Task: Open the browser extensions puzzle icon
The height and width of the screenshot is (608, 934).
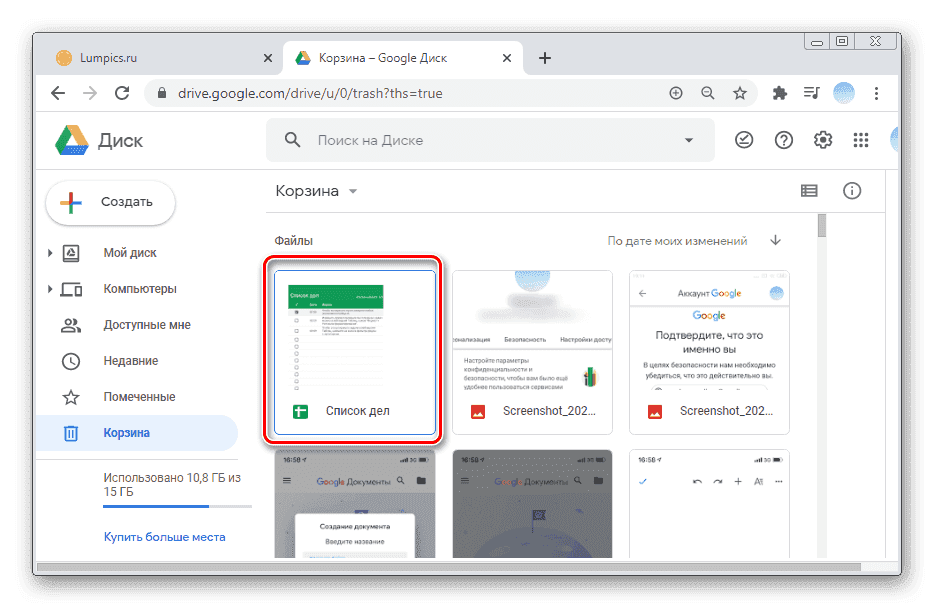Action: coord(779,93)
